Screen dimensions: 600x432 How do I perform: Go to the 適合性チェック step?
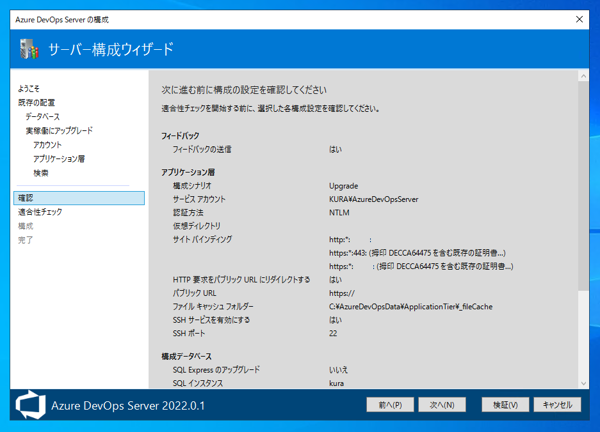click(x=40, y=212)
